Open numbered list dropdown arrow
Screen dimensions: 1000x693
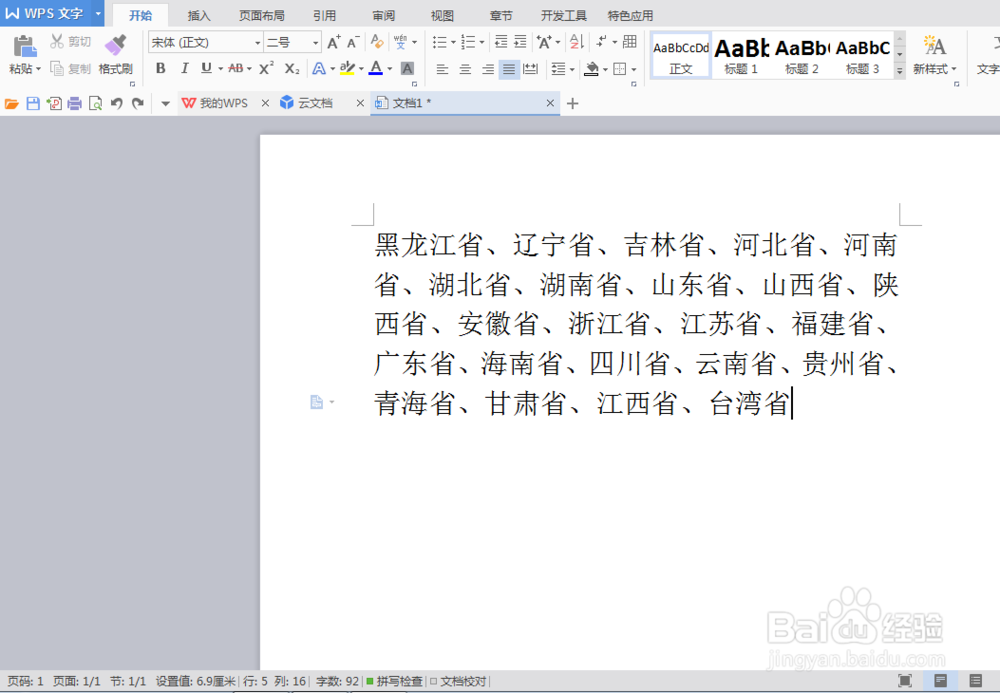click(482, 43)
